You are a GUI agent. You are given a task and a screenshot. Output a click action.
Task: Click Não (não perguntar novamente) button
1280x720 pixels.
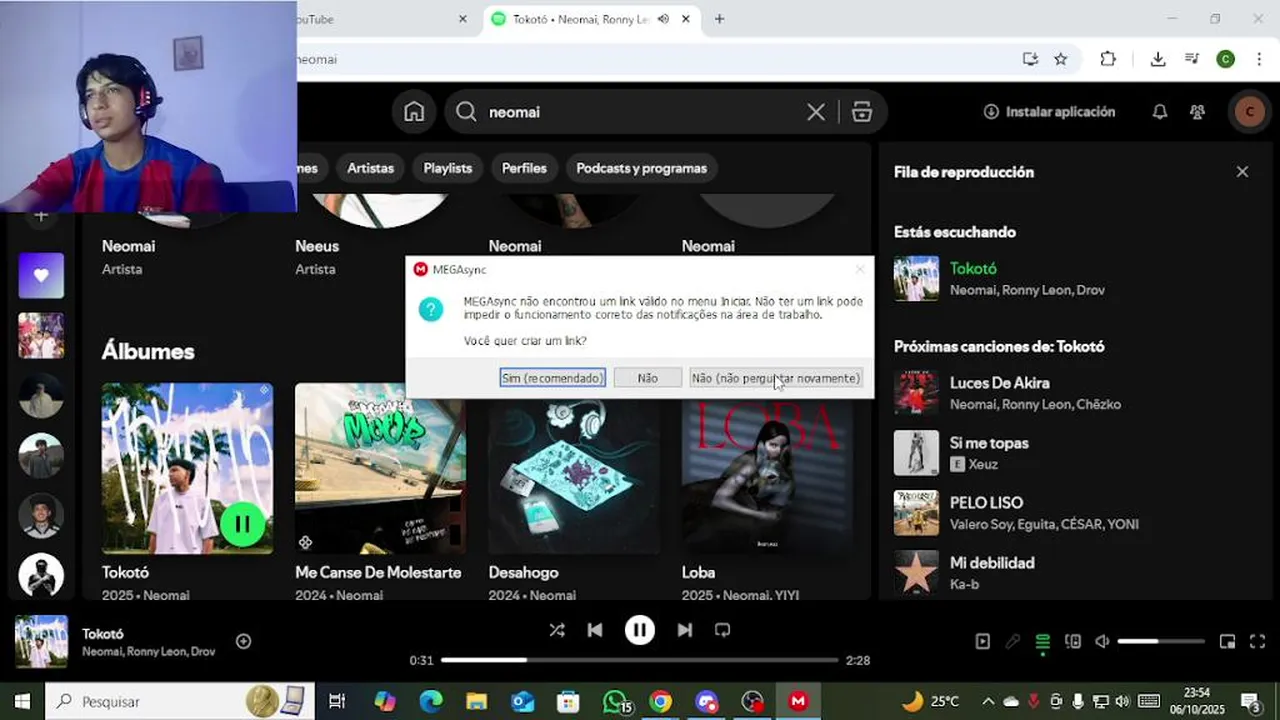[x=776, y=378]
